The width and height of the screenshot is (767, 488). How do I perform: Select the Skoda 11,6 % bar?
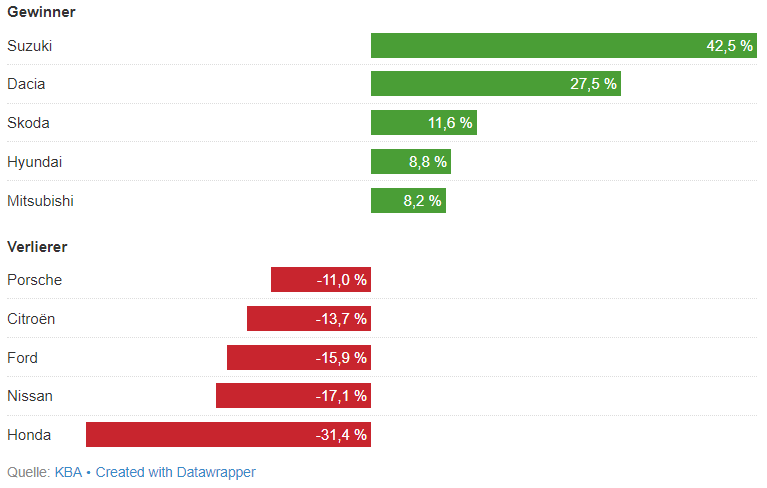423,123
